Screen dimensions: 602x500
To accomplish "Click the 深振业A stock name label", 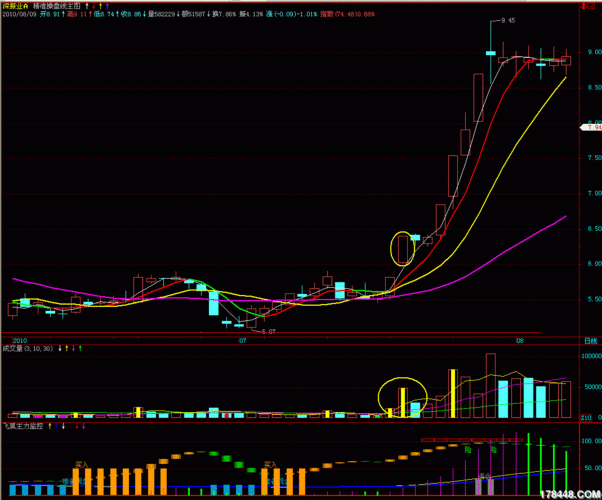I will click(17, 5).
